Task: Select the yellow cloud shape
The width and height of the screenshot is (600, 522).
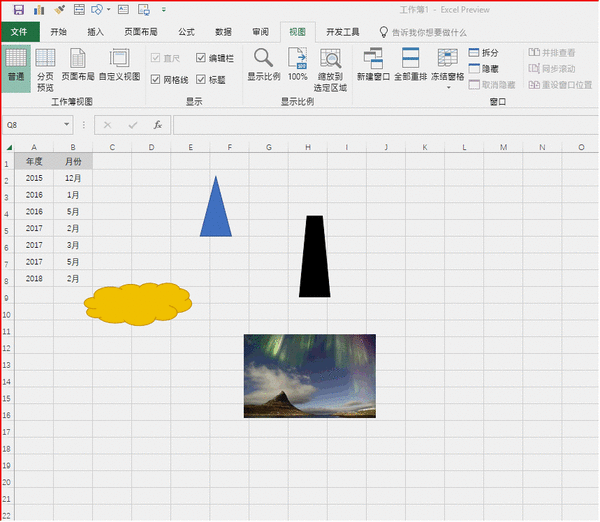Action: pyautogui.click(x=137, y=303)
